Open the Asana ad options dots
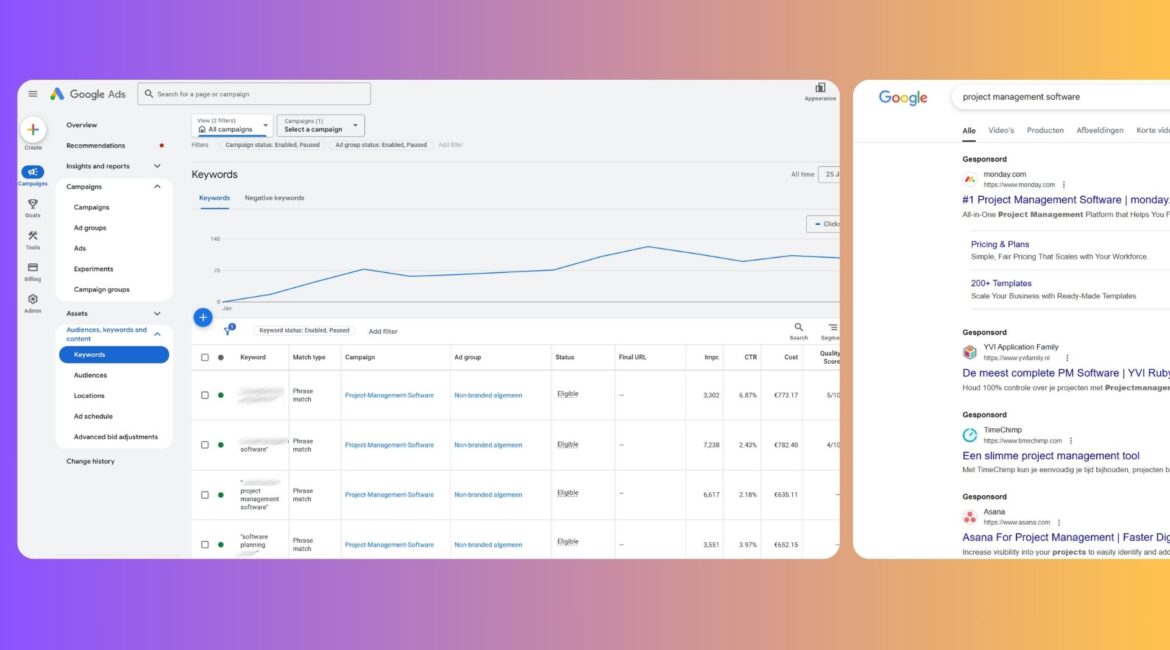This screenshot has width=1170, height=650. pos(1059,522)
